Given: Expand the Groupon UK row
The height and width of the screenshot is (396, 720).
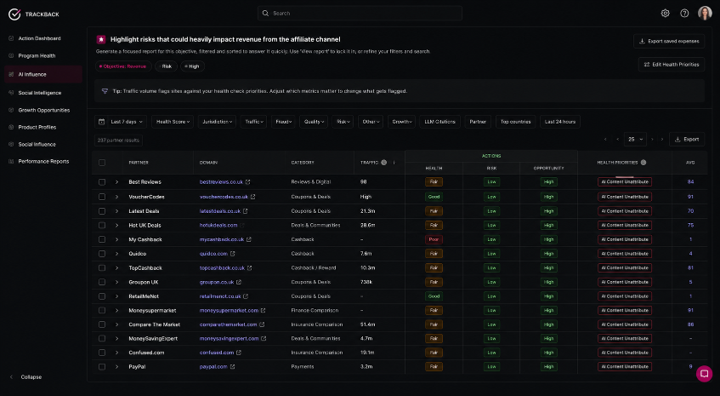Looking at the screenshot, I should pyautogui.click(x=117, y=282).
